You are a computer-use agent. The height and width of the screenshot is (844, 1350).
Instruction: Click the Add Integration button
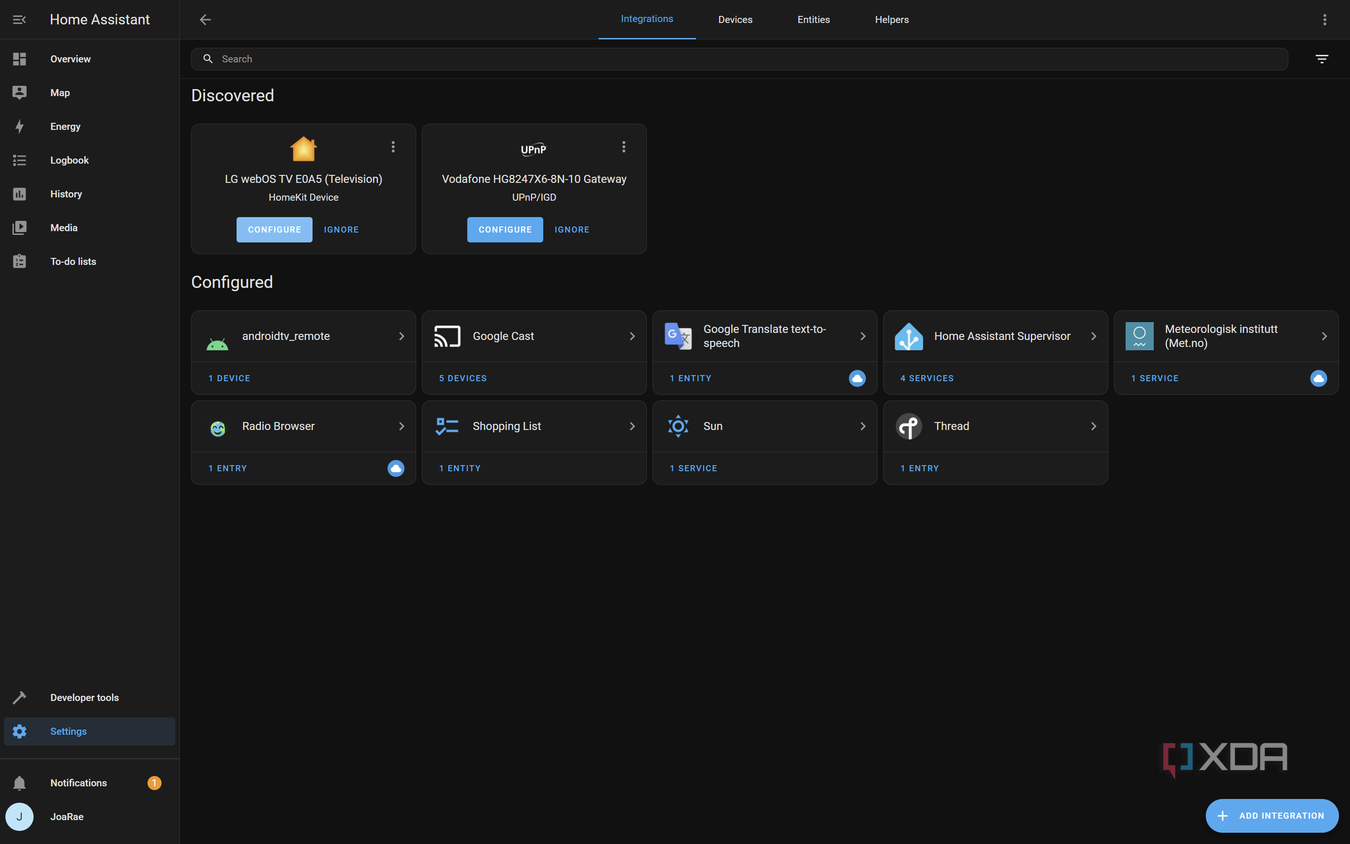1272,816
